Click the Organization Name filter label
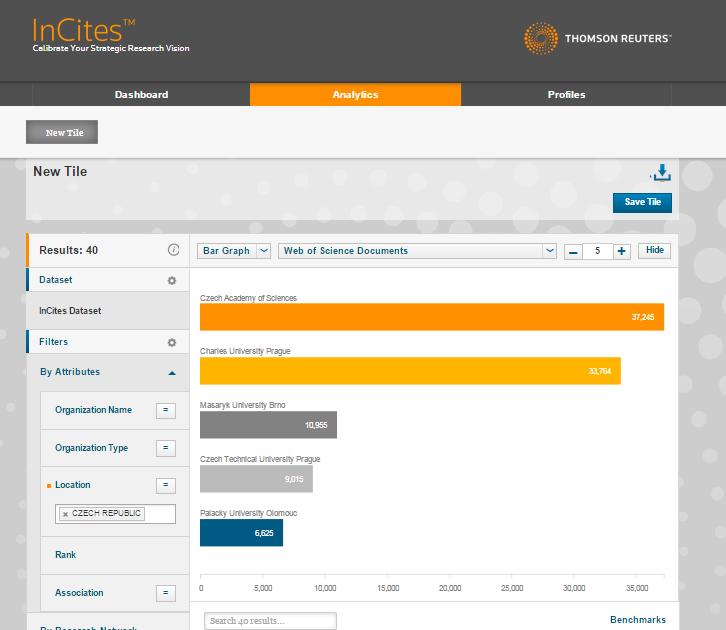 tap(94, 410)
